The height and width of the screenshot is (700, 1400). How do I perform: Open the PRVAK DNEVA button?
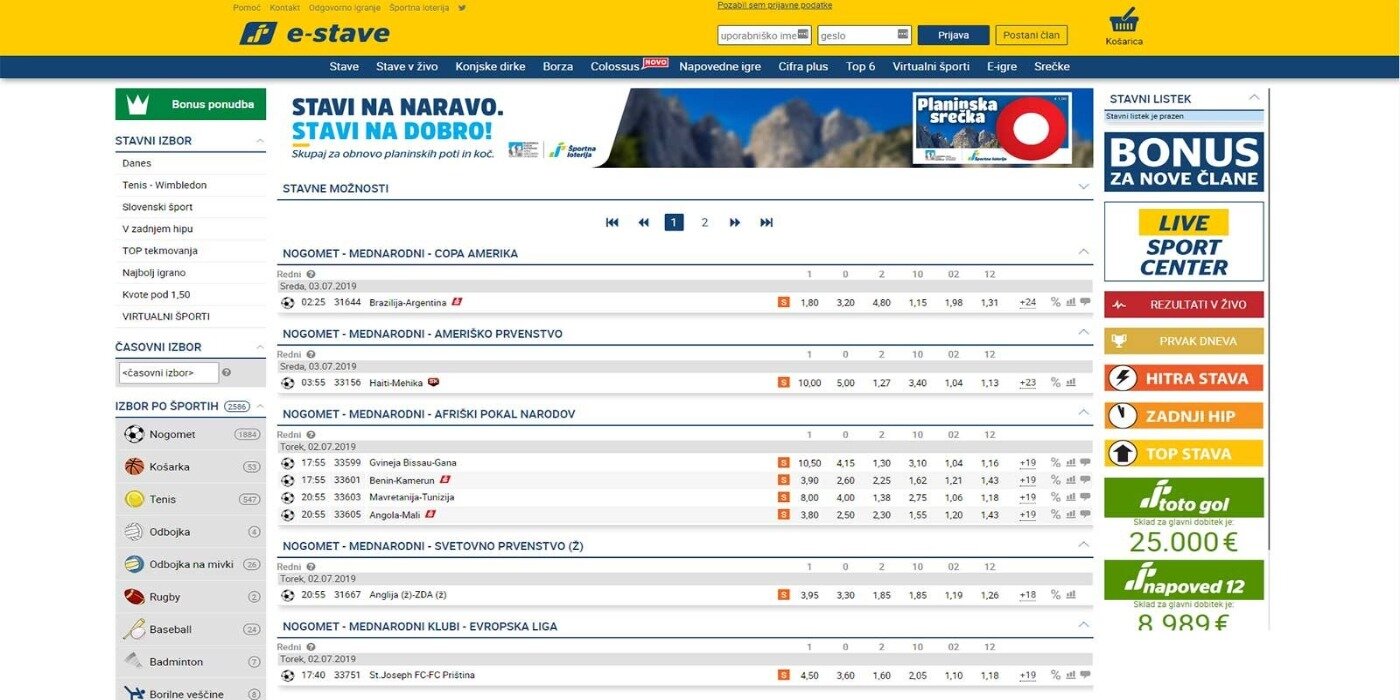pos(1184,341)
